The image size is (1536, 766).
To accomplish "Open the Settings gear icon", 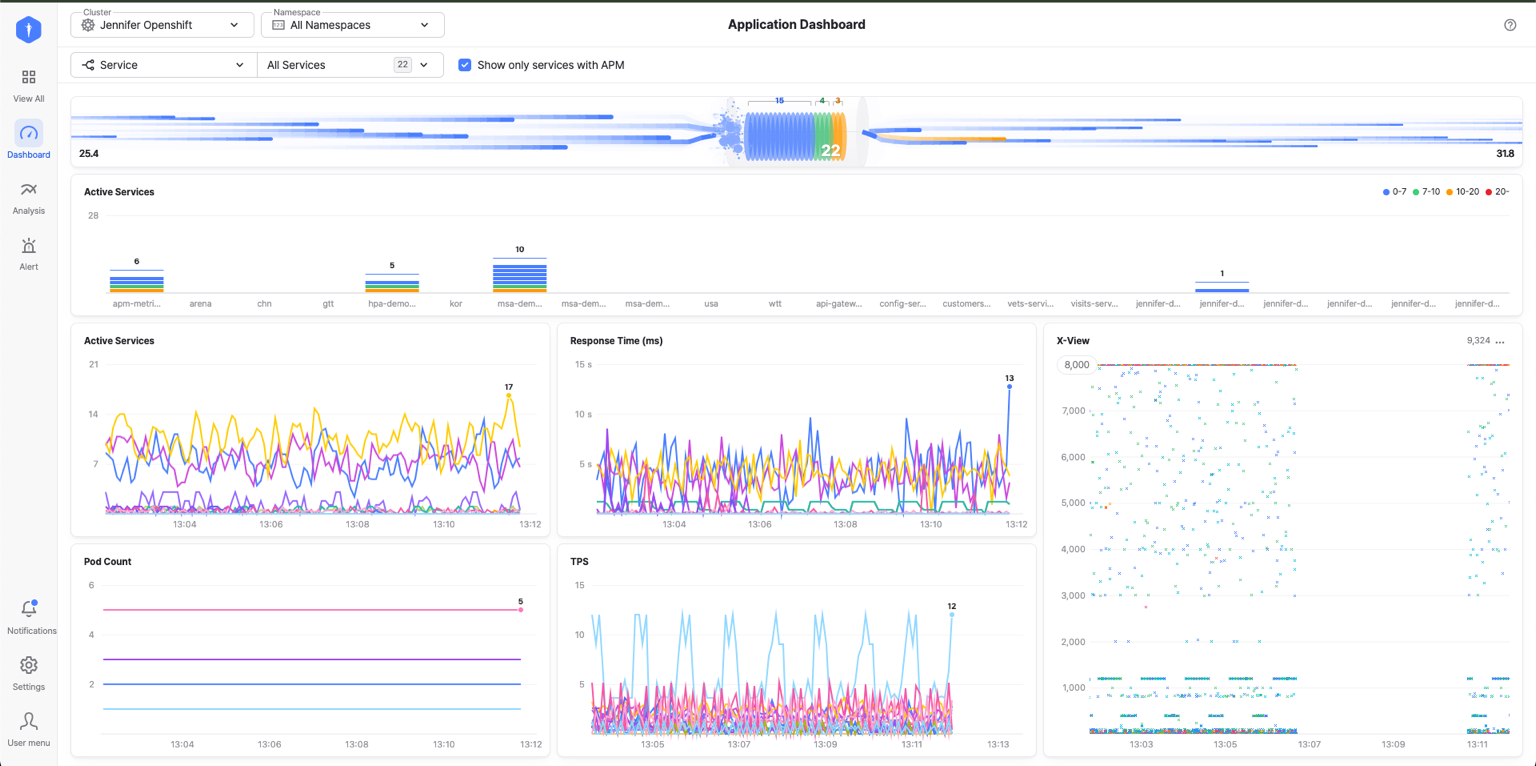I will [29, 665].
